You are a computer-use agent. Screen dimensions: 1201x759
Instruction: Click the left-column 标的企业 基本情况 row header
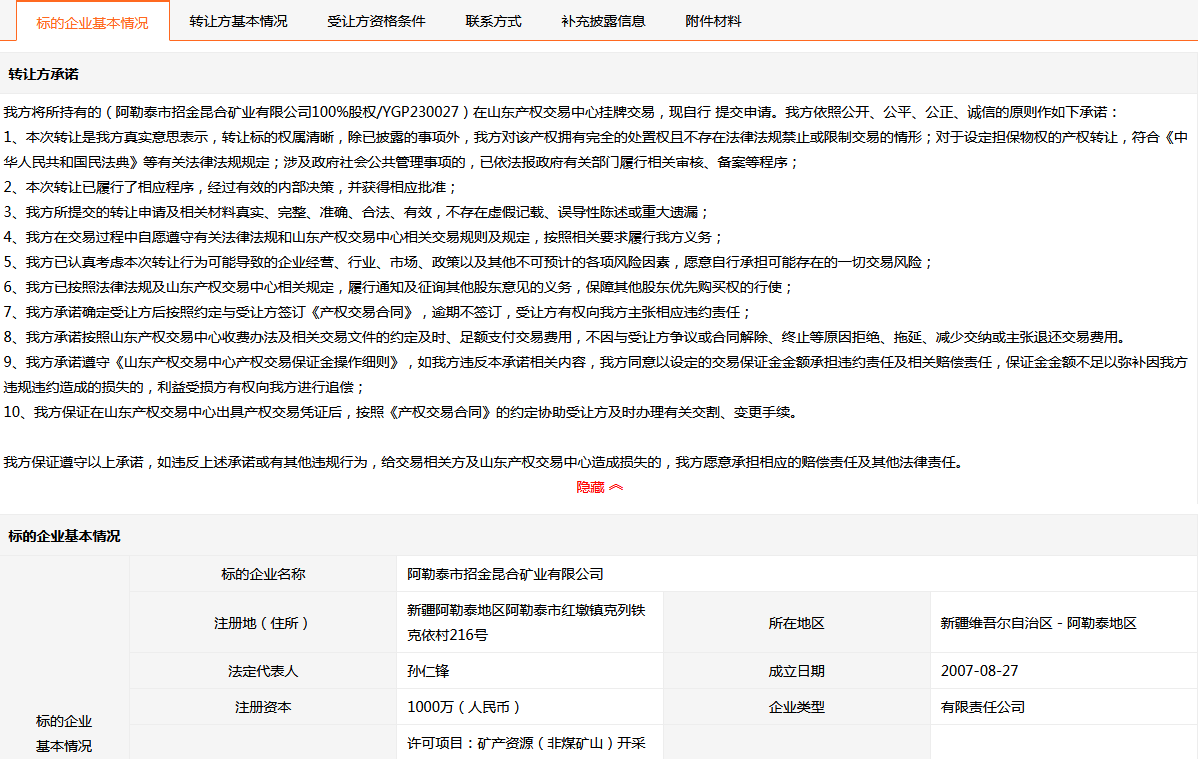pyautogui.click(x=64, y=733)
